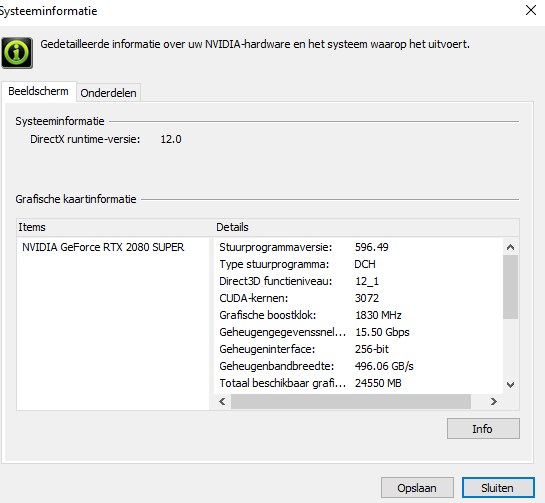Click the Grafische kaartinformatie section heading

click(x=76, y=199)
